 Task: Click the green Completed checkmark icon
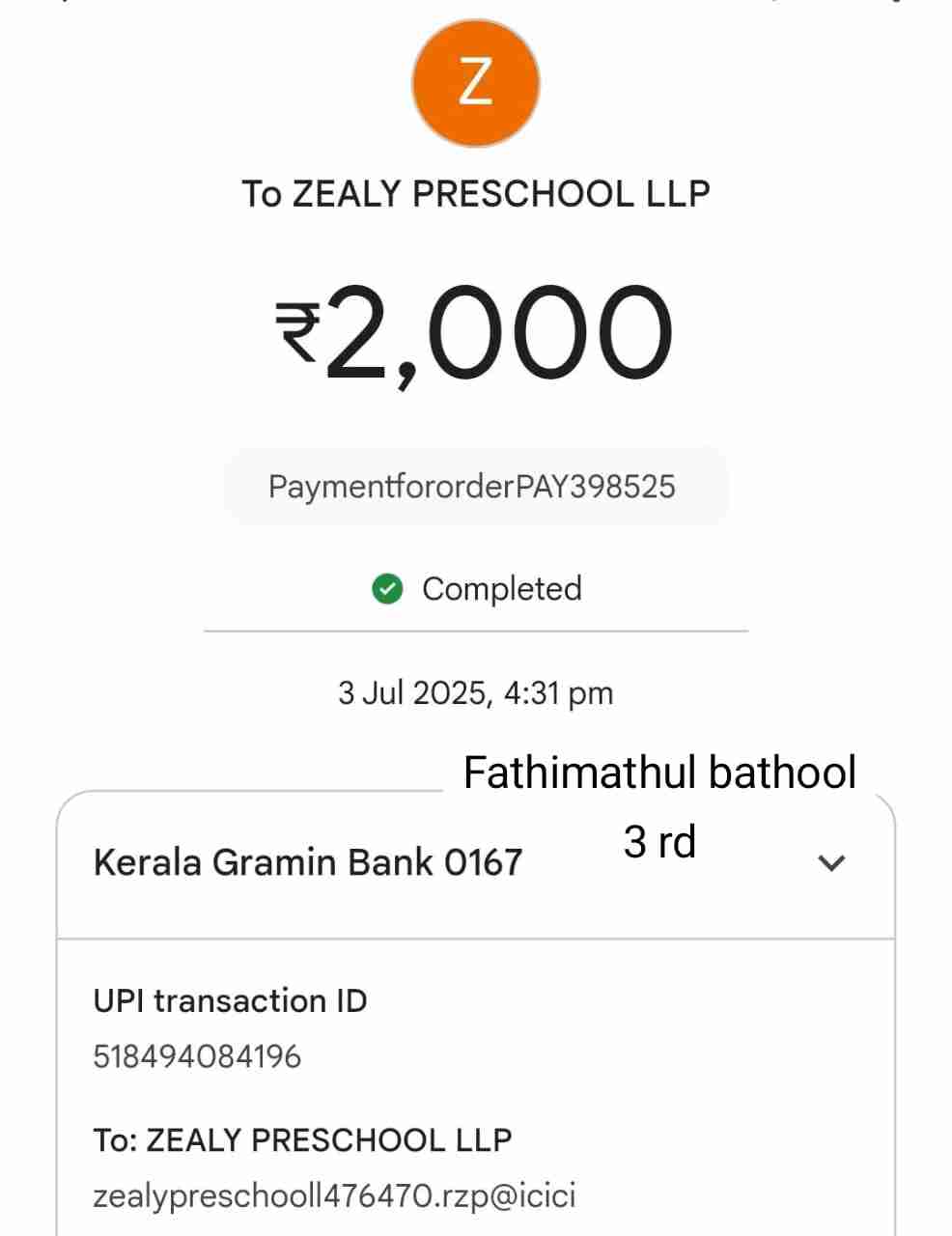coord(387,588)
